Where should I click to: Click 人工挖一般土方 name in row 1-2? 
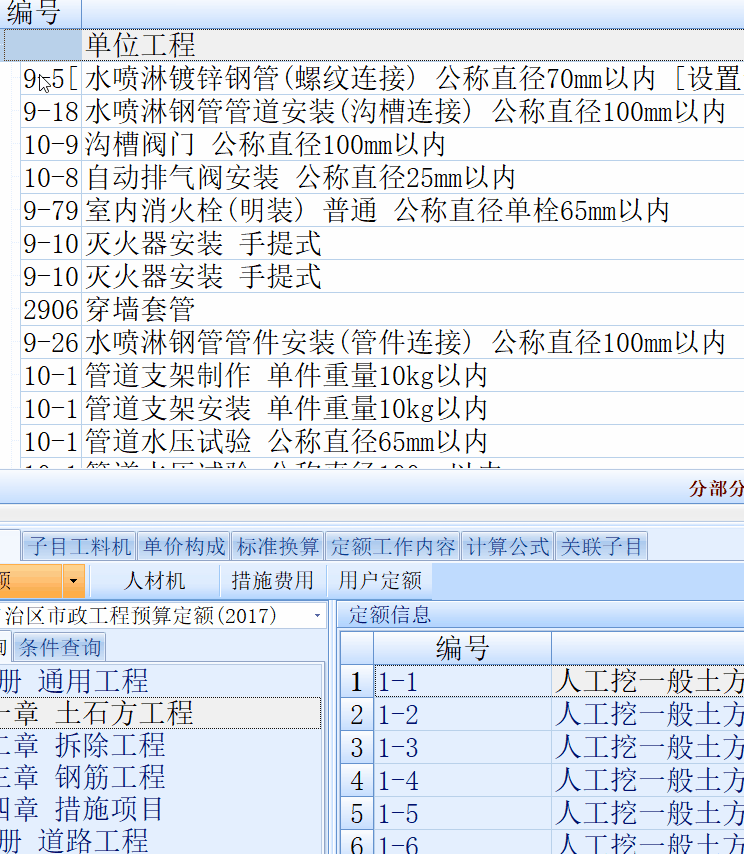(x=649, y=715)
